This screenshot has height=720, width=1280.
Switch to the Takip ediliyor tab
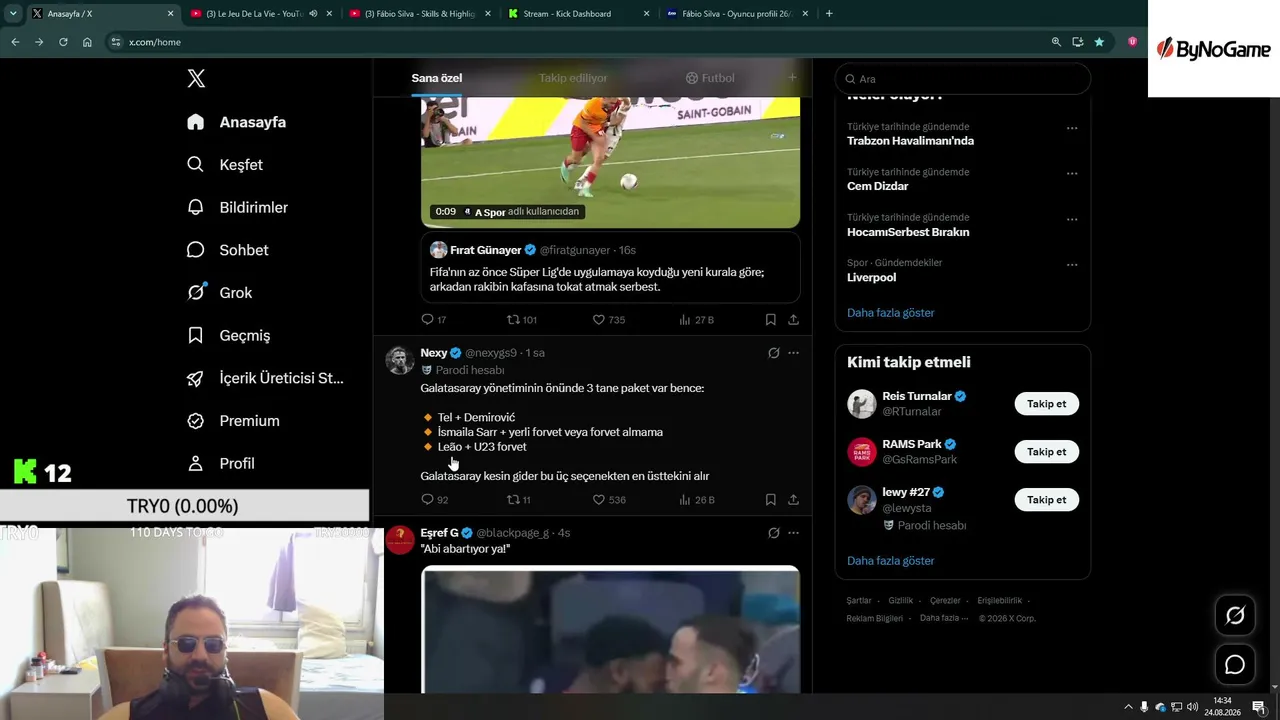(x=573, y=78)
